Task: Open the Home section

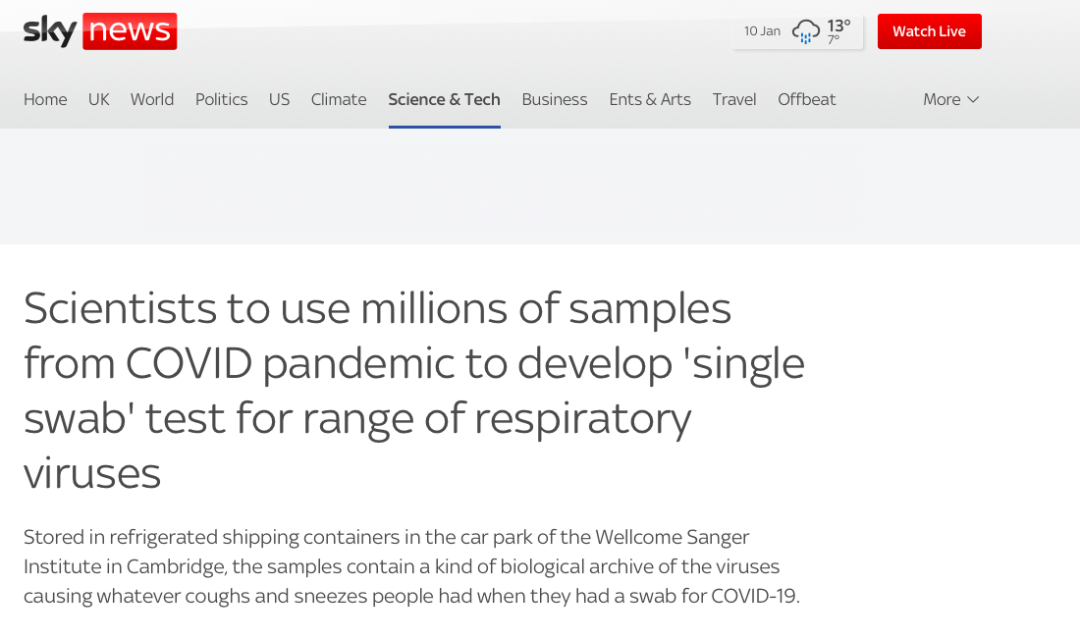Action: 45,100
